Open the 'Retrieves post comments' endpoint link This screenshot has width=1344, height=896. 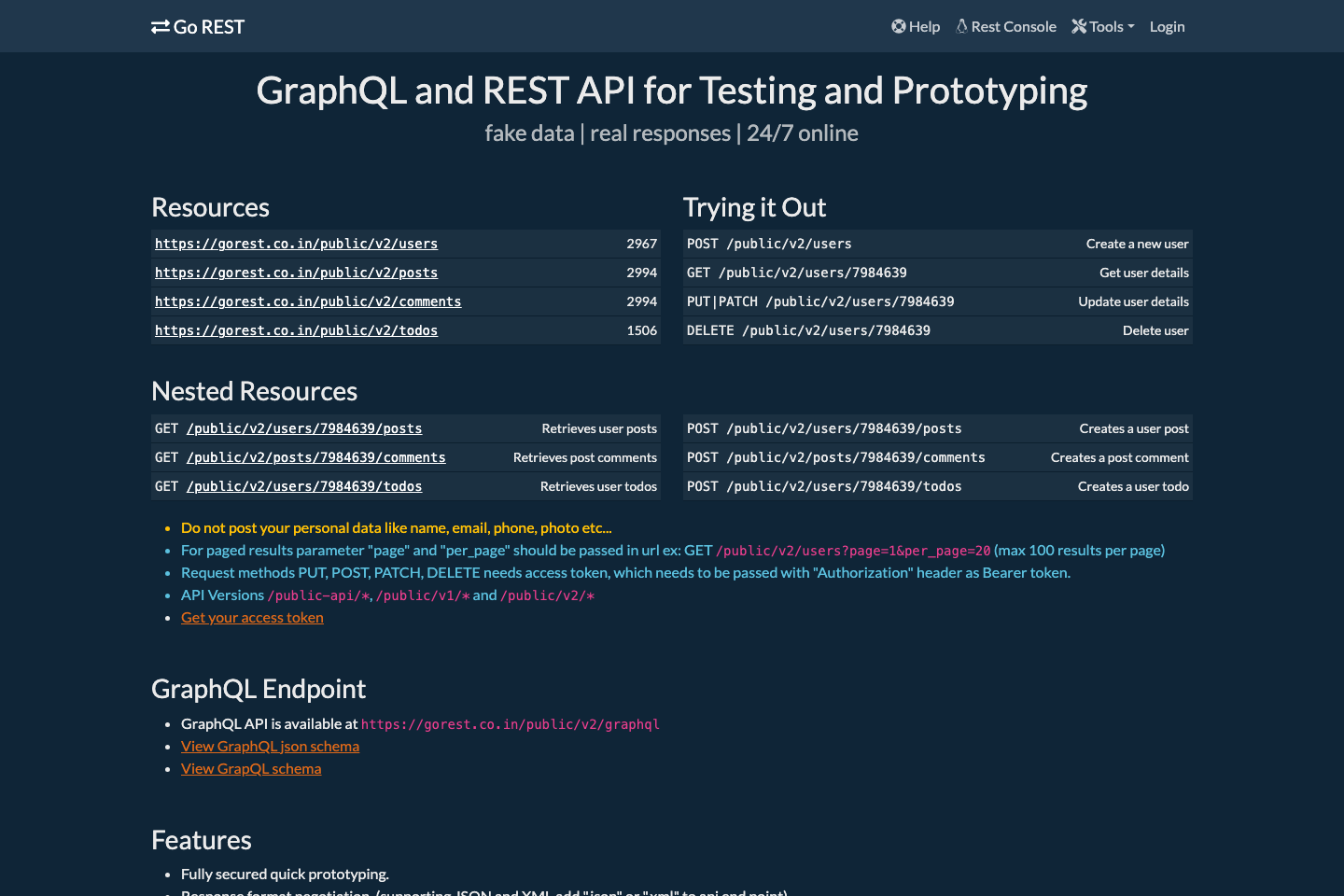point(315,457)
